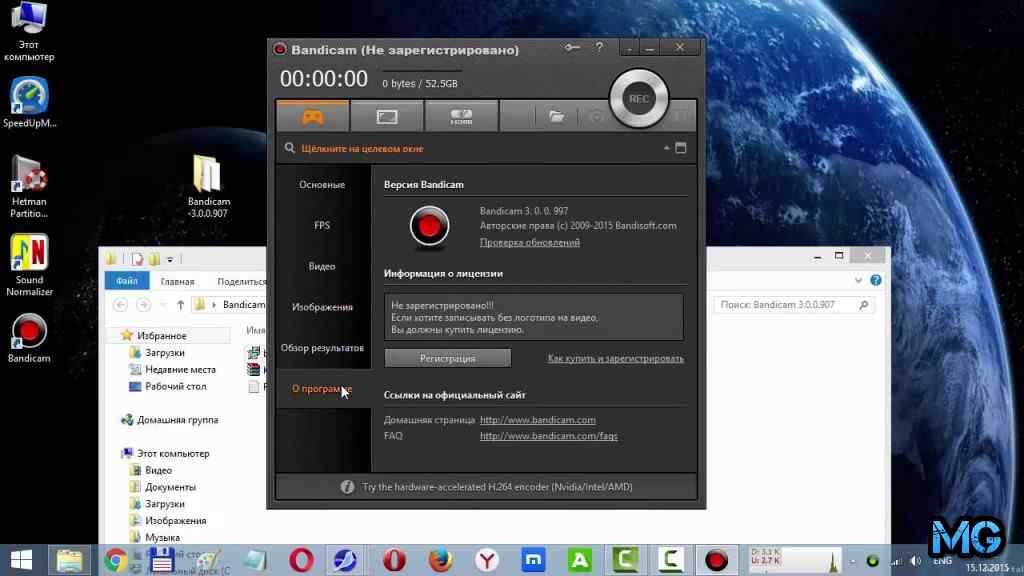This screenshot has height=576, width=1024.
Task: Collapse the panel with the small up arrow
Action: click(666, 148)
